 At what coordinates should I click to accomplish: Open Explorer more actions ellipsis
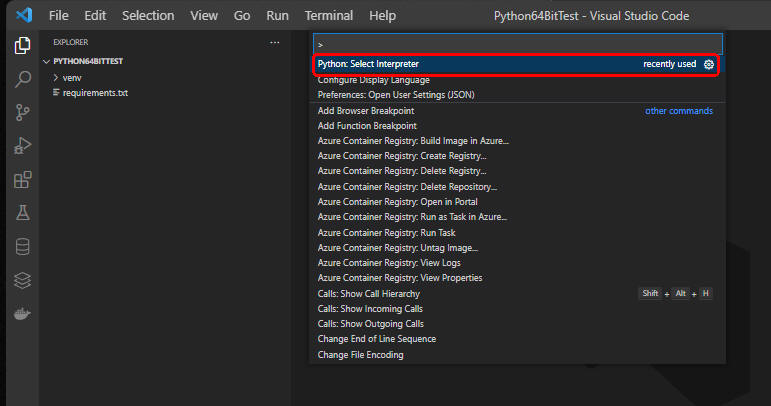tap(274, 43)
